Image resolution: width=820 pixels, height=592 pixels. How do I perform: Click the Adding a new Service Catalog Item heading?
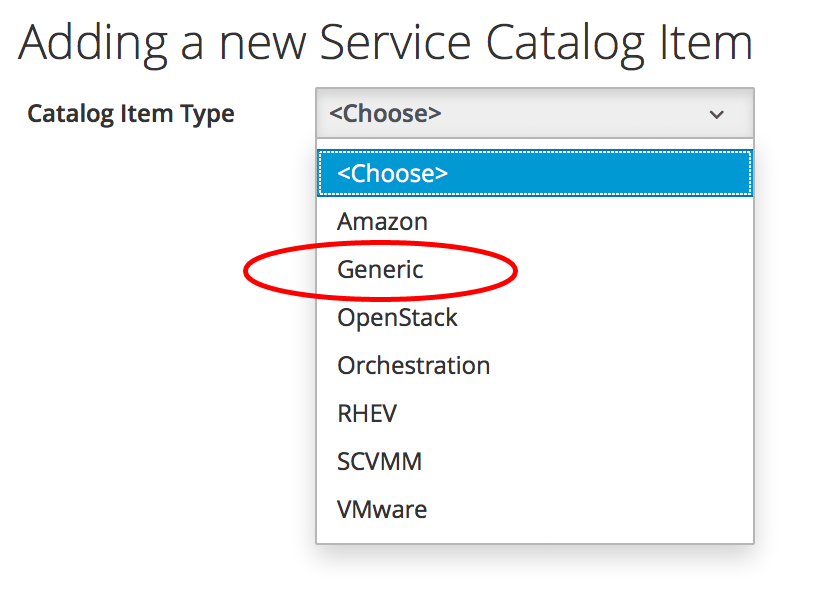385,42
